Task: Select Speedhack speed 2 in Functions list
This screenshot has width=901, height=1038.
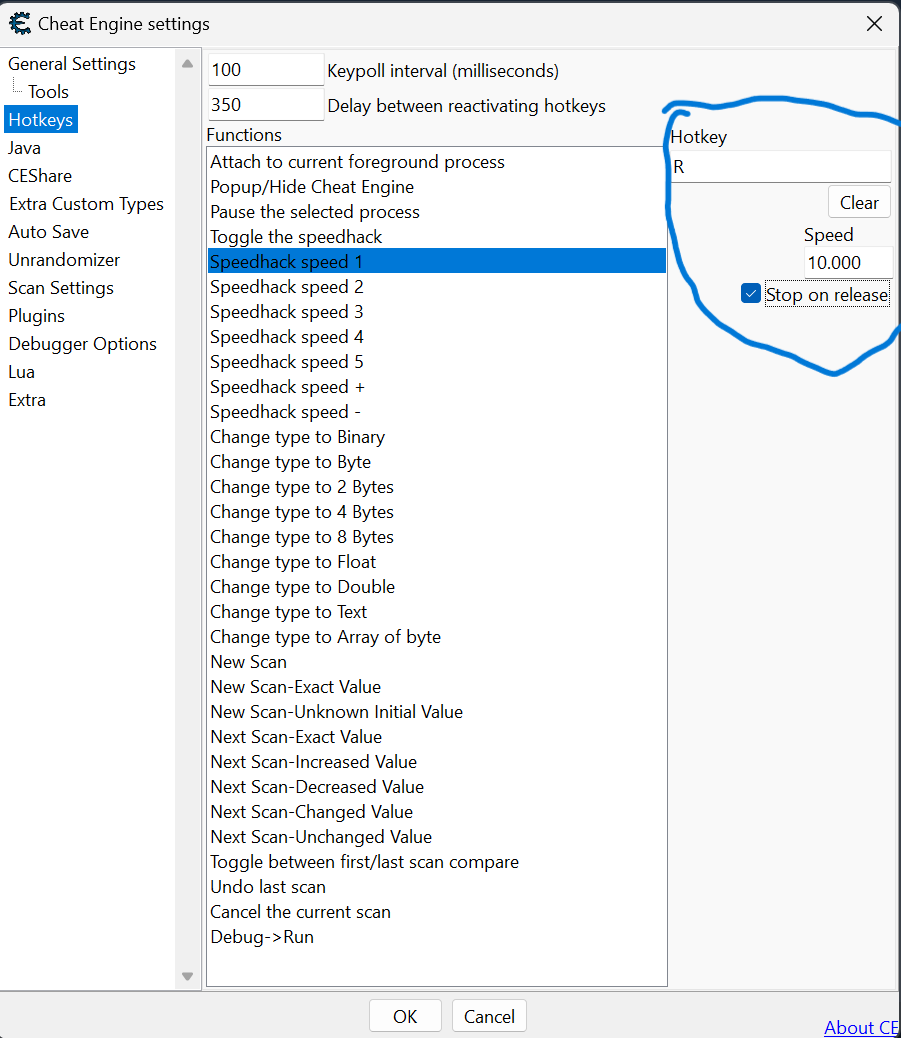Action: (286, 287)
